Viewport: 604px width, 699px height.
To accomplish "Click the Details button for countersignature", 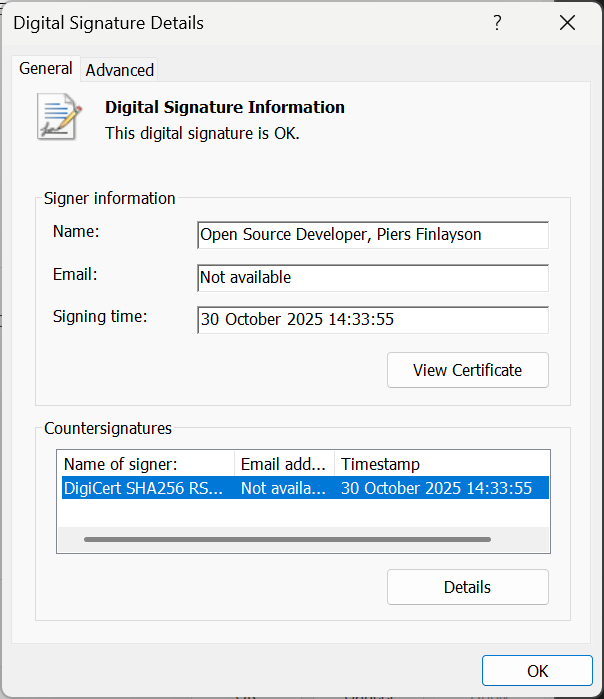I will [x=468, y=587].
